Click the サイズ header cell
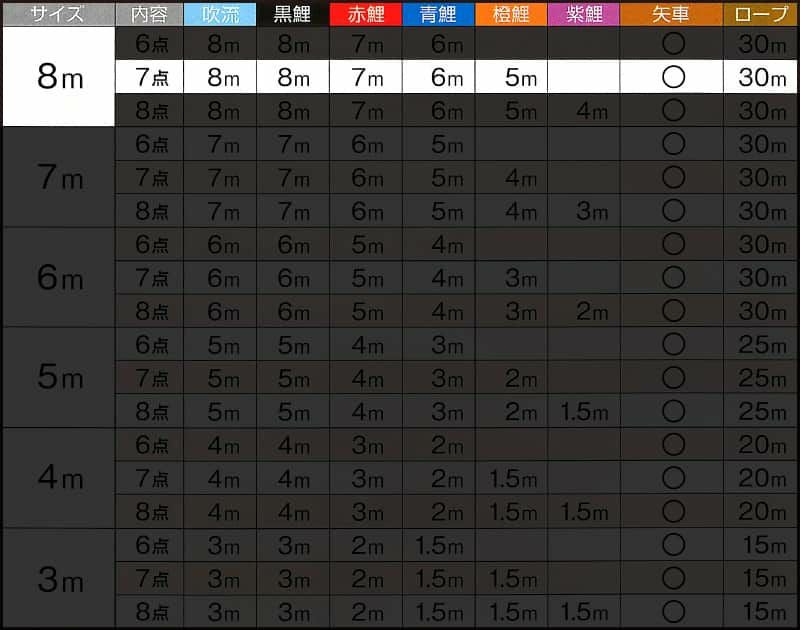Viewport: 800px width, 630px height. coord(59,14)
